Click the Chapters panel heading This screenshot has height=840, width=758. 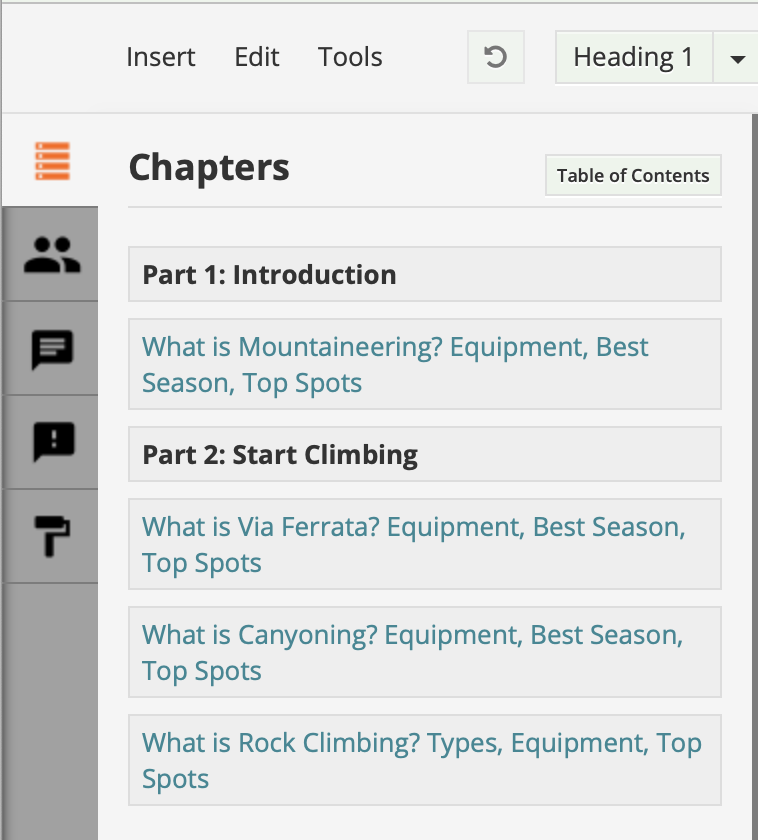[x=209, y=167]
